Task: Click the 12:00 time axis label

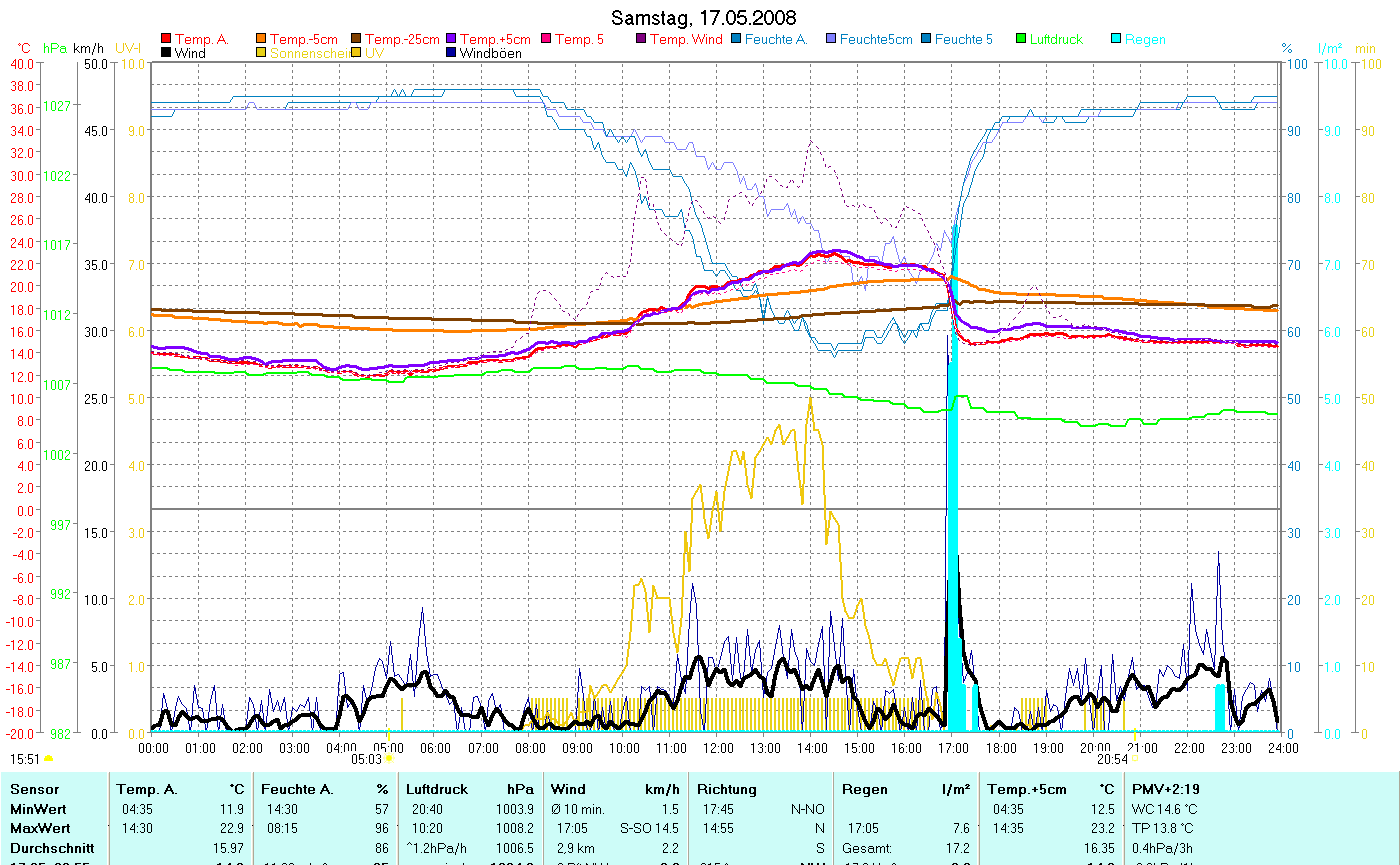Action: (718, 747)
